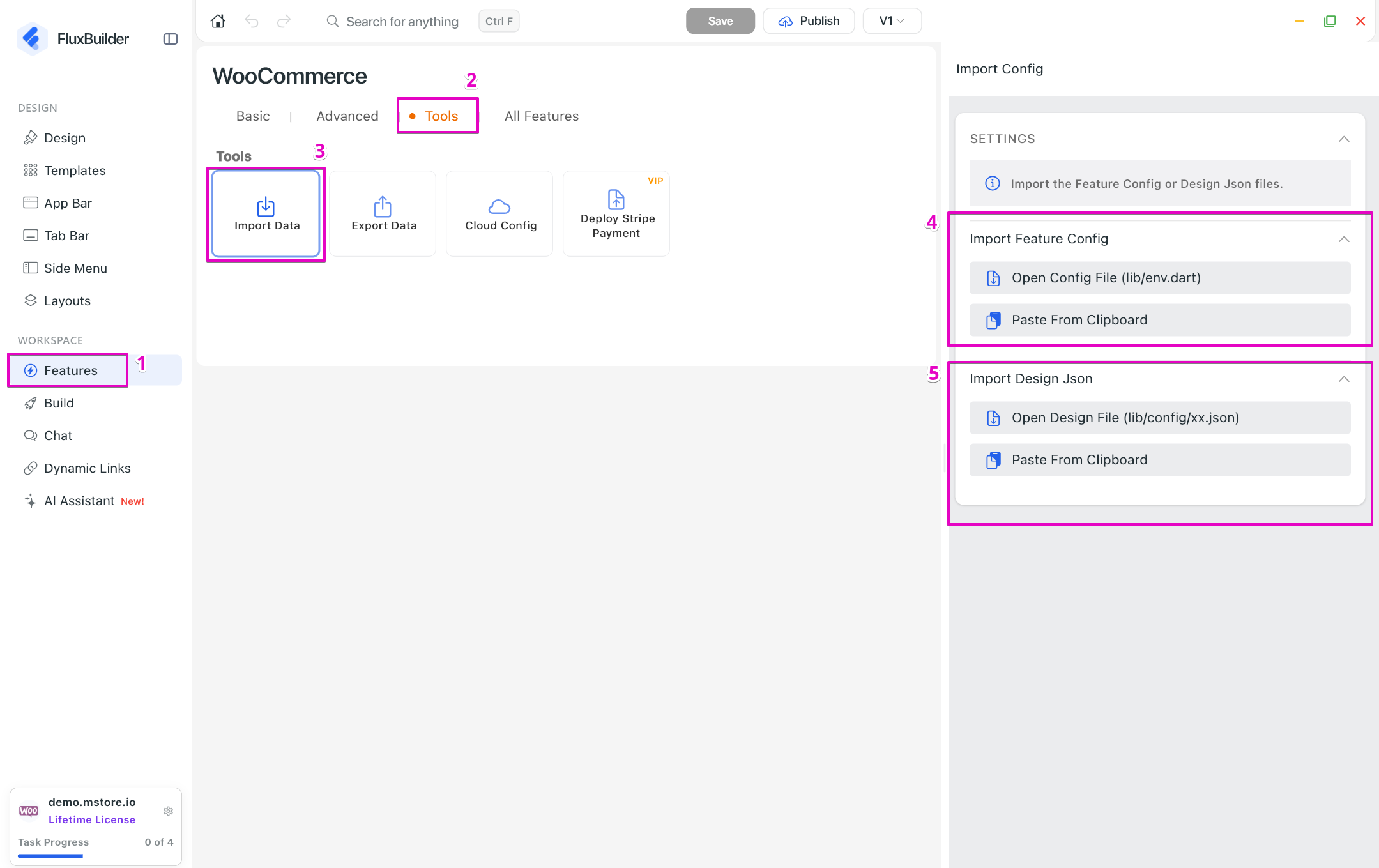Click Paste From Clipboard under Feature Config

(x=1160, y=320)
